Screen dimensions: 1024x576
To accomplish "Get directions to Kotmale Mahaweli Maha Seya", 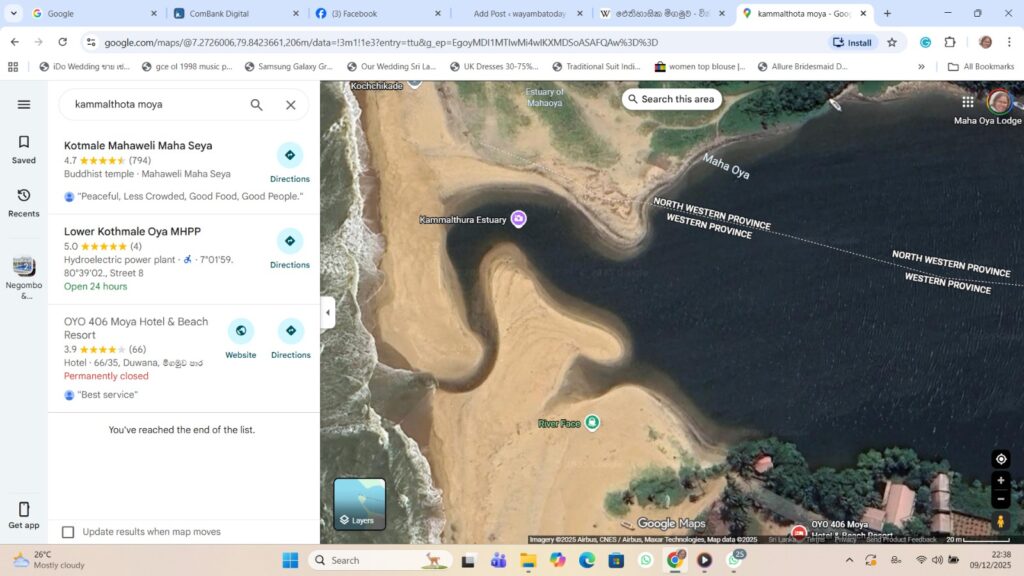I will (x=290, y=162).
